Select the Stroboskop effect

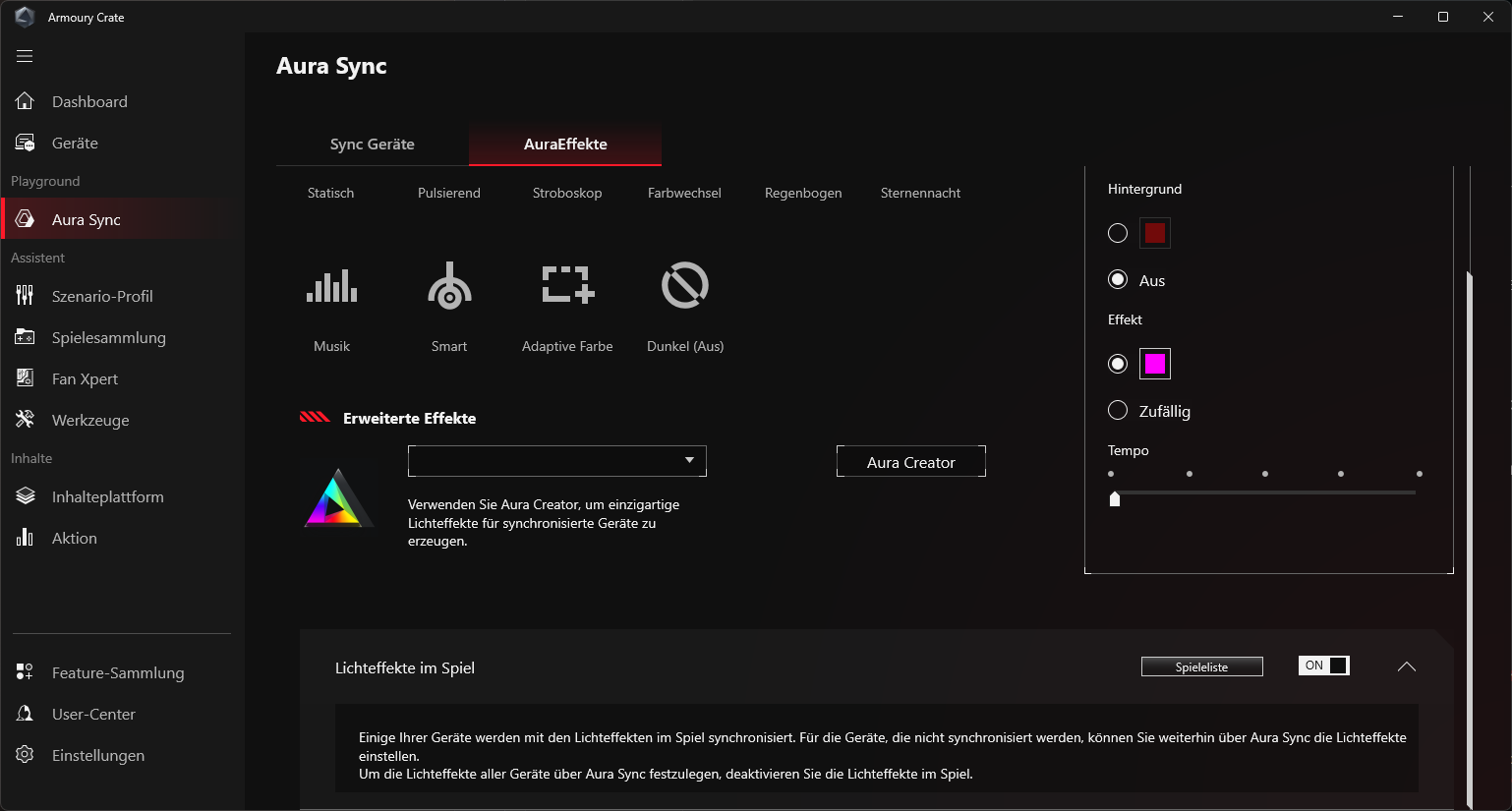coord(567,193)
